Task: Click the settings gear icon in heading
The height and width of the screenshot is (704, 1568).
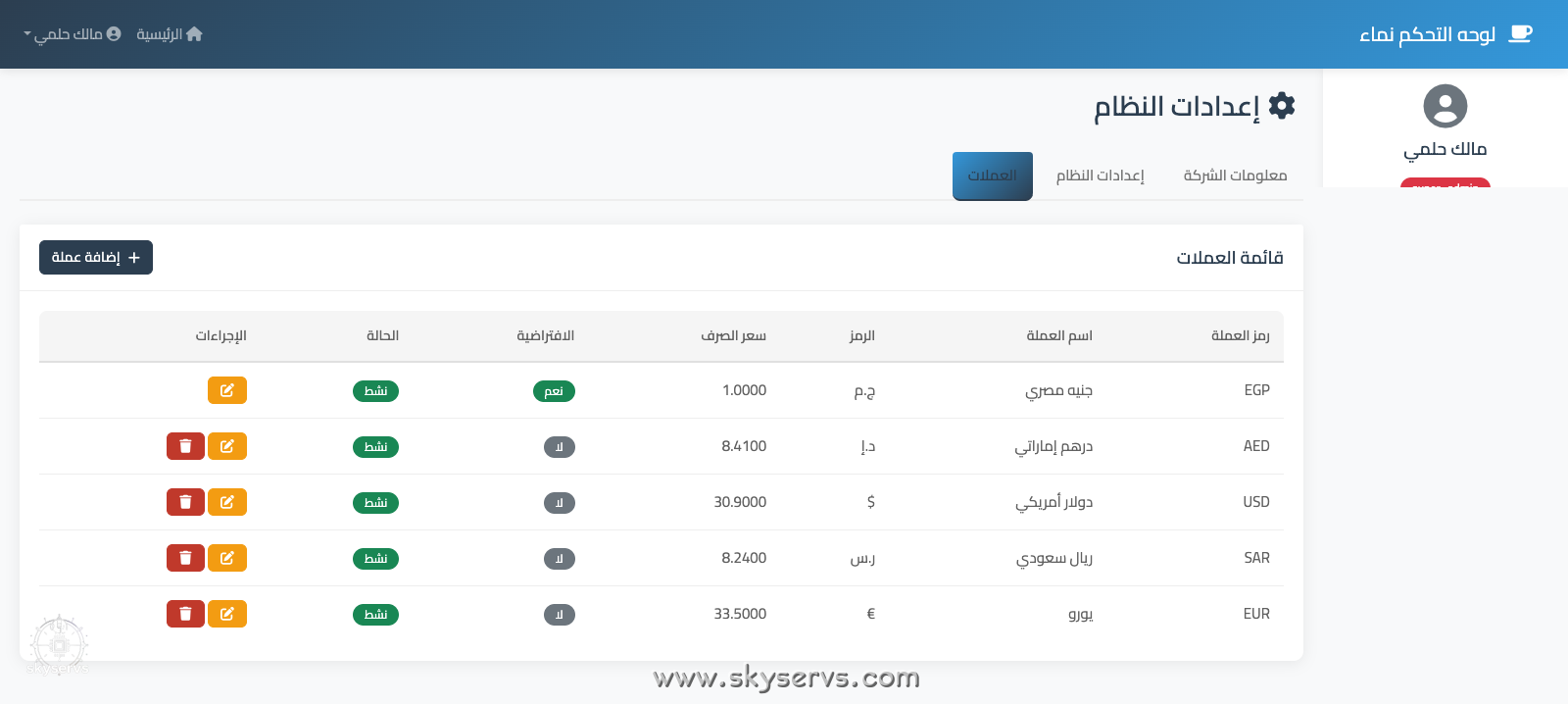Action: point(1282,106)
